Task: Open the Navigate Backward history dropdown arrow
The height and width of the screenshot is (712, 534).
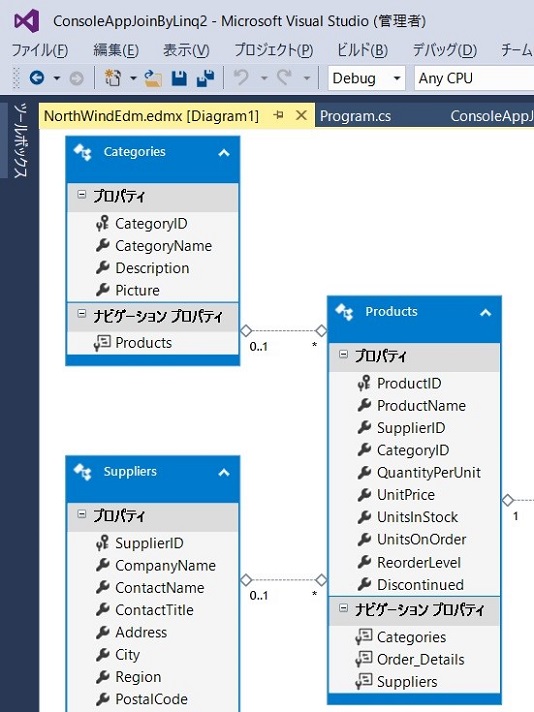Action: click(x=57, y=78)
